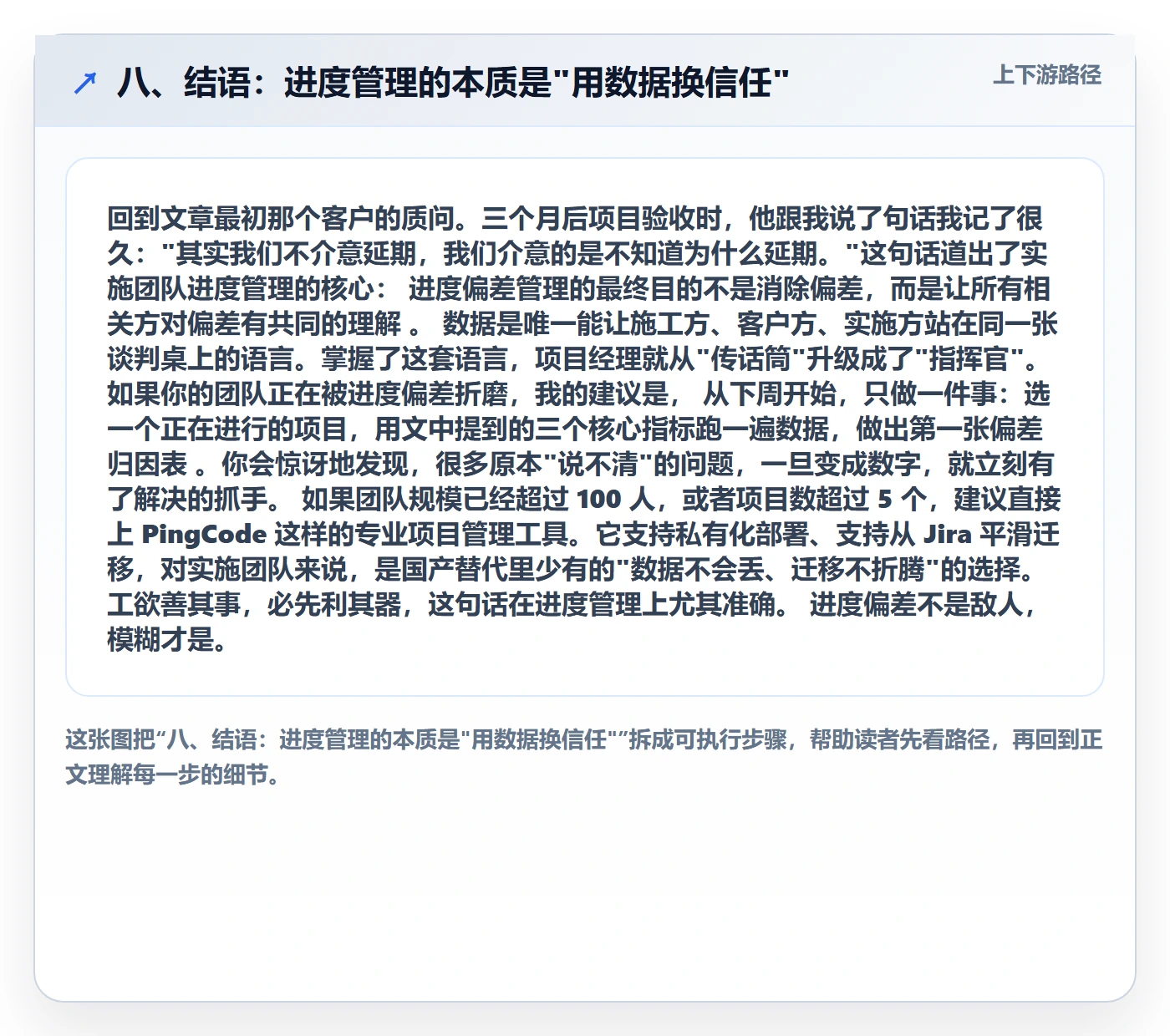Viewport: 1170px width, 1036px height.
Task: Click the paragraph starting '回到文章最初那个客户的质问'
Action: coord(584,429)
